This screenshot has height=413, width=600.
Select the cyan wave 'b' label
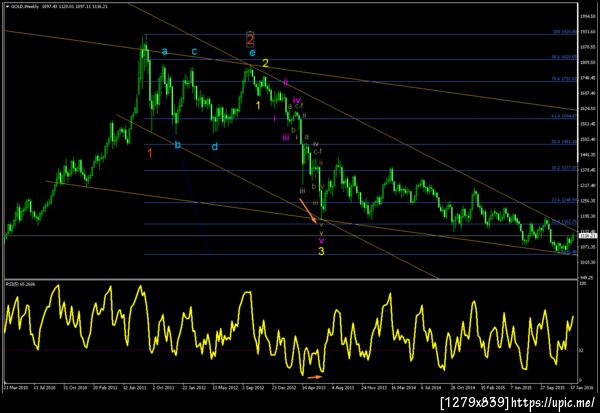[178, 145]
